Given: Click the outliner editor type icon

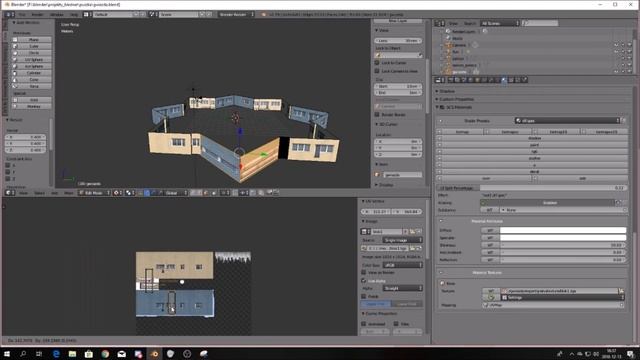Looking at the screenshot, I should (438, 23).
